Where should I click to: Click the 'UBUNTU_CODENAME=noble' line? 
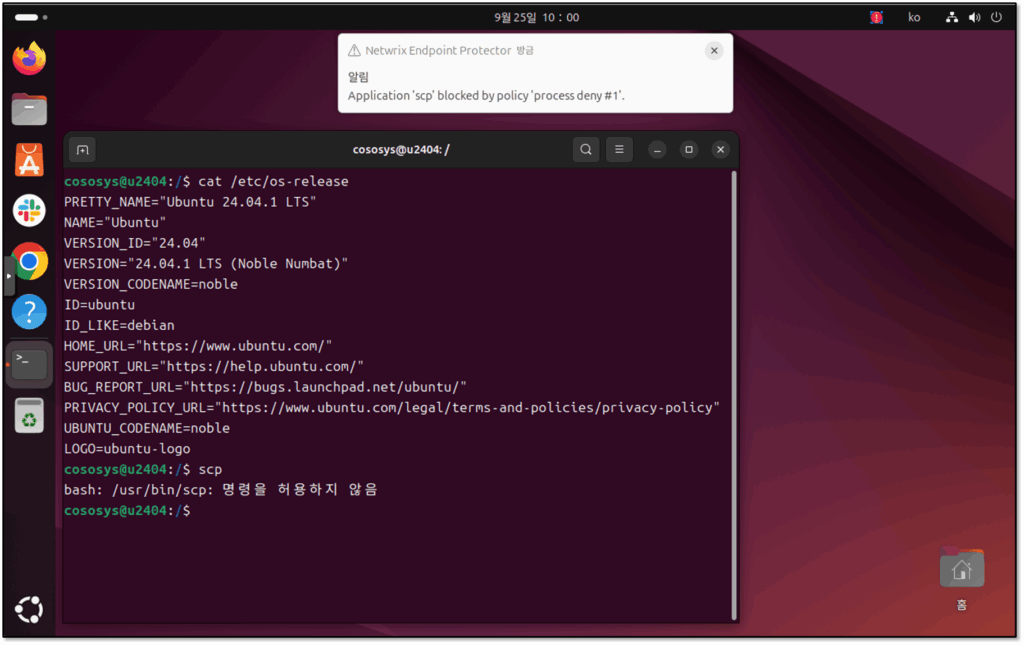click(x=147, y=428)
